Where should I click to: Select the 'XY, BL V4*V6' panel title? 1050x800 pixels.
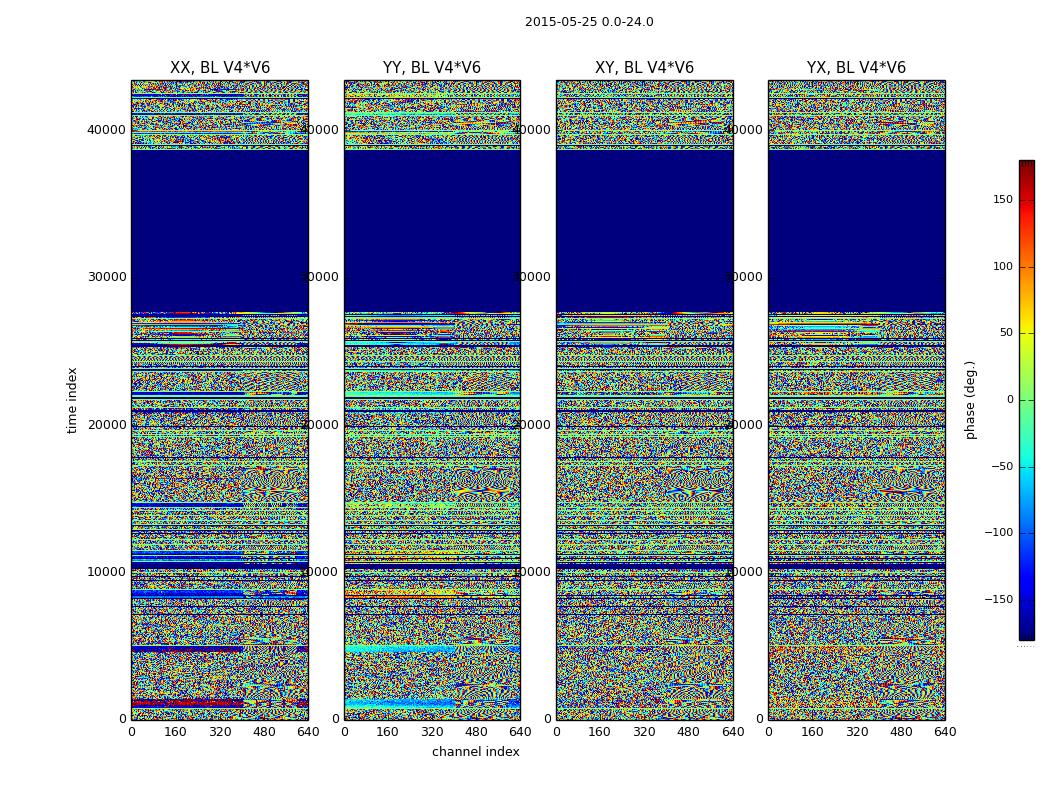644,68
